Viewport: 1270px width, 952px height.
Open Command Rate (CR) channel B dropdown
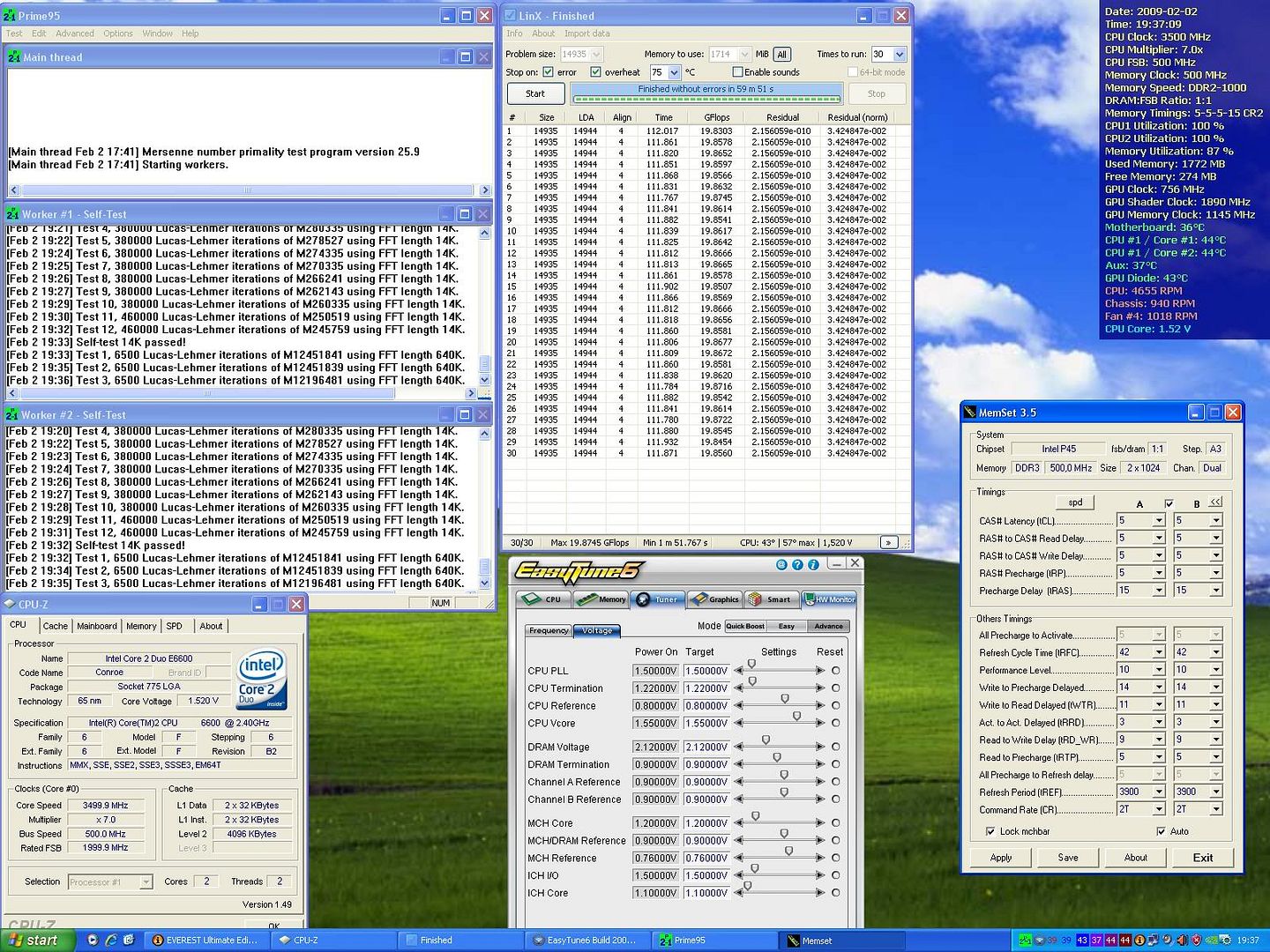1216,809
